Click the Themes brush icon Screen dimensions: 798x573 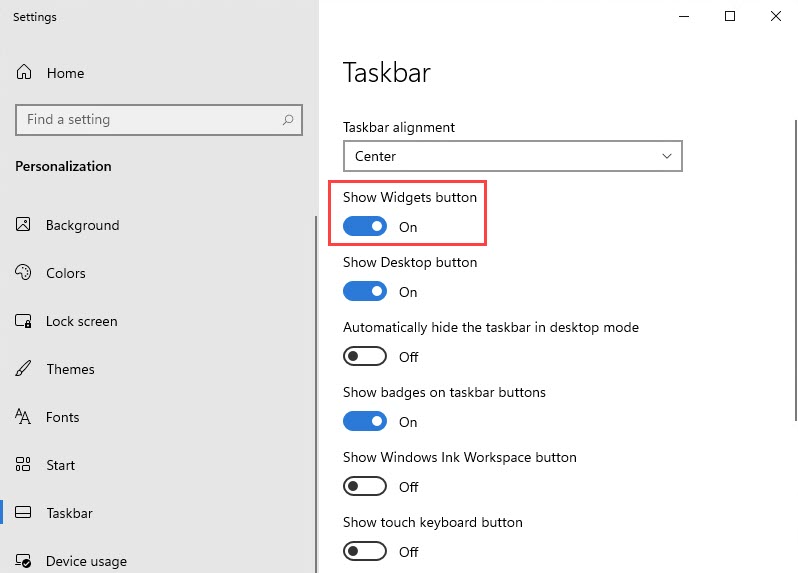tap(23, 368)
